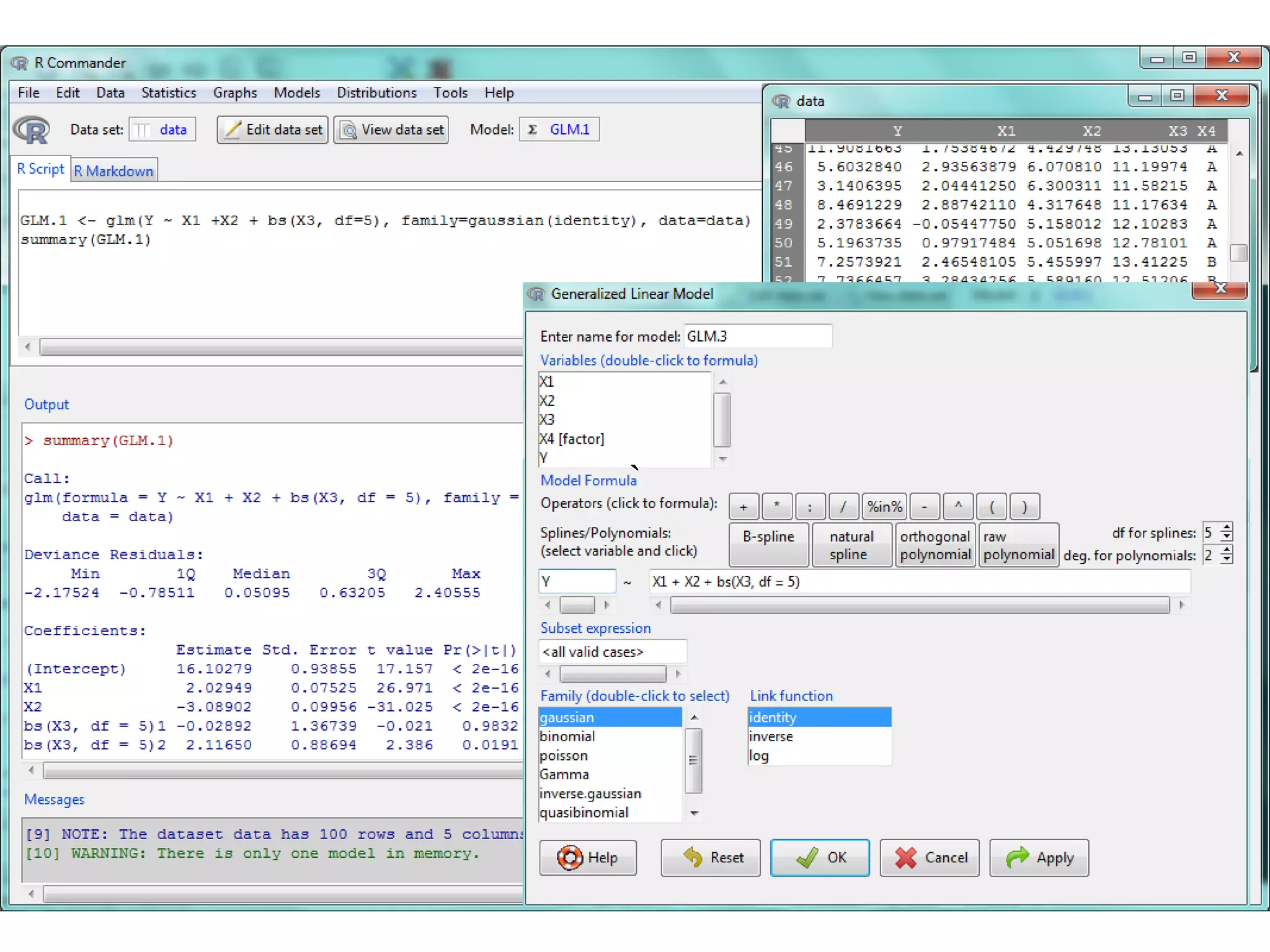This screenshot has height=952, width=1270.
Task: Click the model name input field
Action: [757, 336]
